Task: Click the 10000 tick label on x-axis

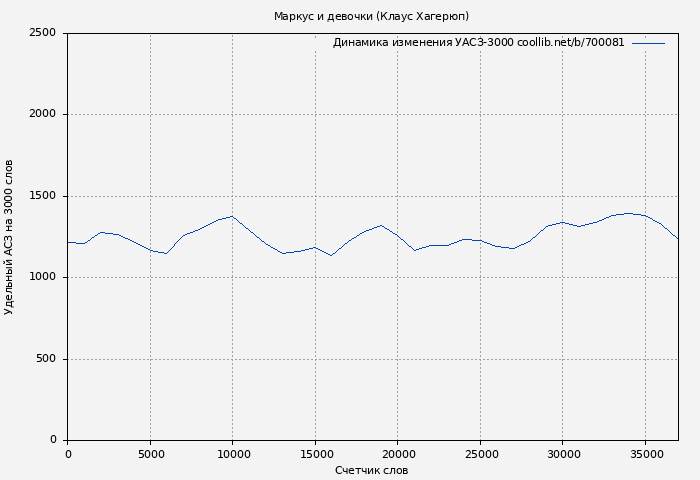Action: (232, 454)
